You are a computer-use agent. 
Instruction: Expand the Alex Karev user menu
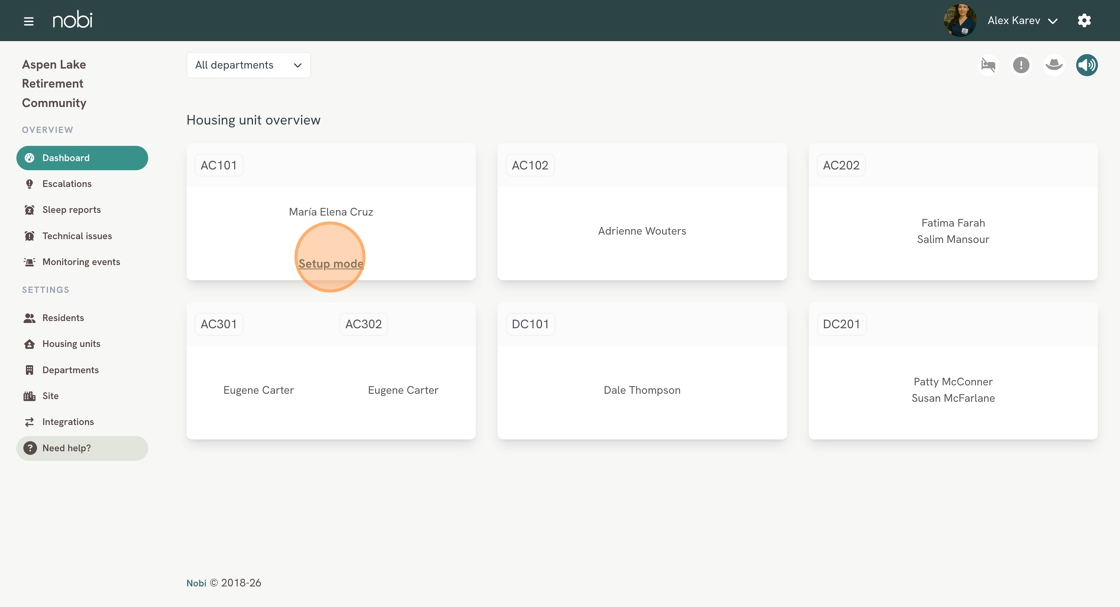point(1022,21)
